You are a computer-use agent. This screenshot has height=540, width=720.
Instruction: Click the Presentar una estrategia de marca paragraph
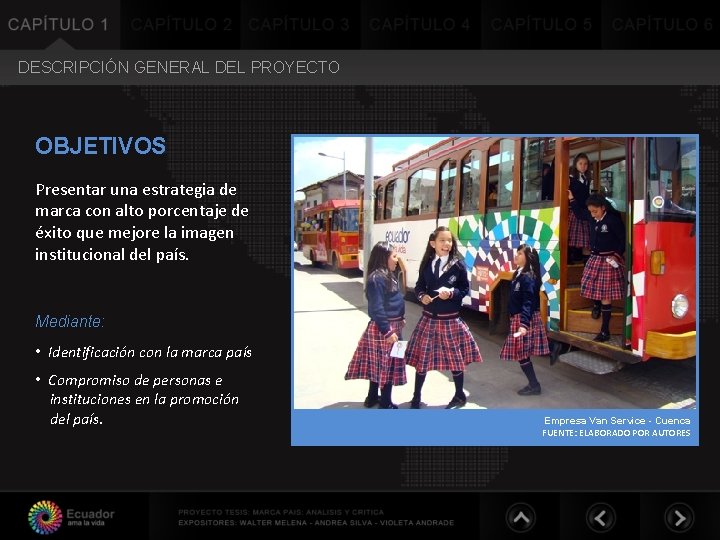142,222
